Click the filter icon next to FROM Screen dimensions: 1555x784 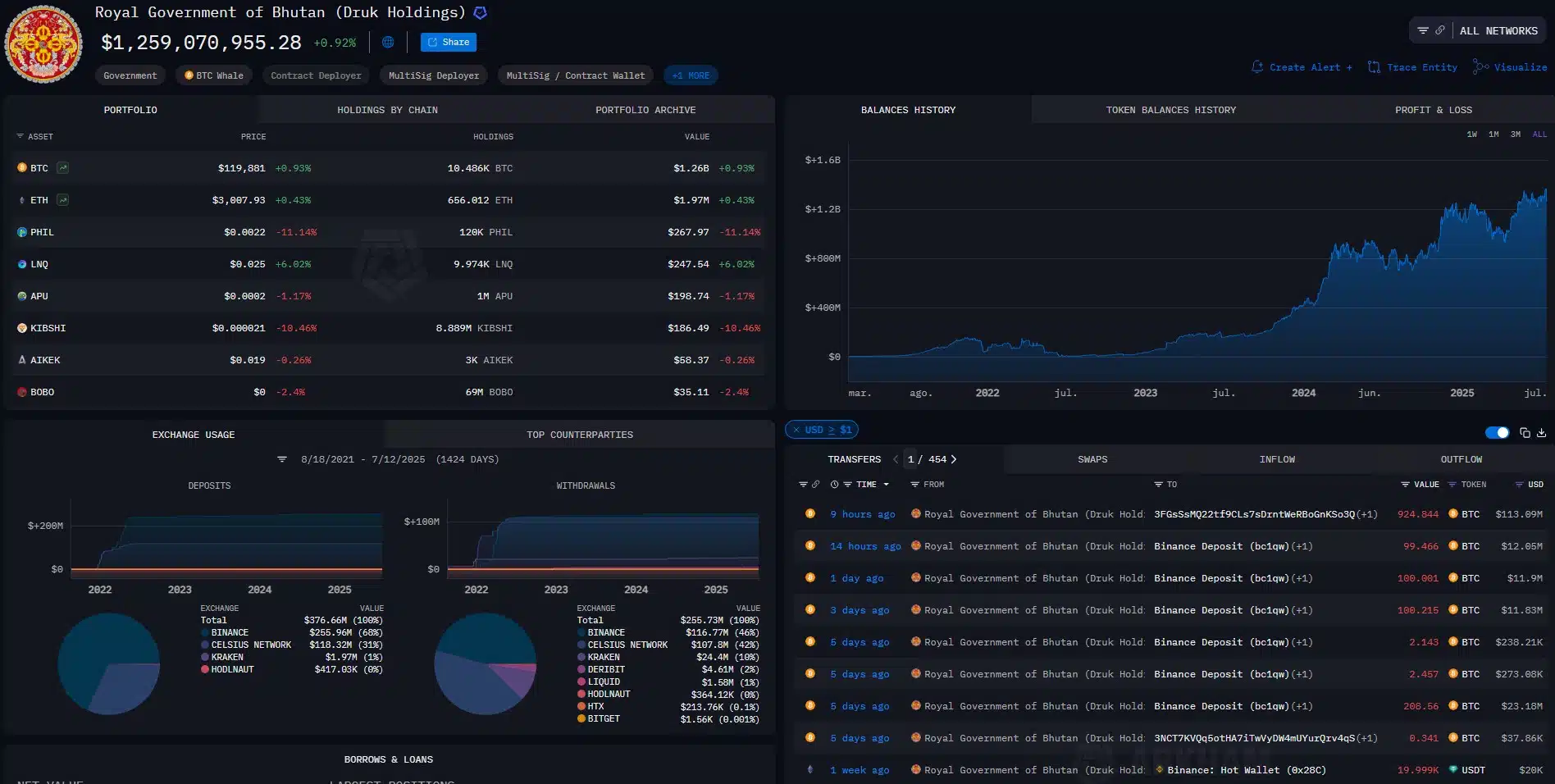(x=914, y=485)
